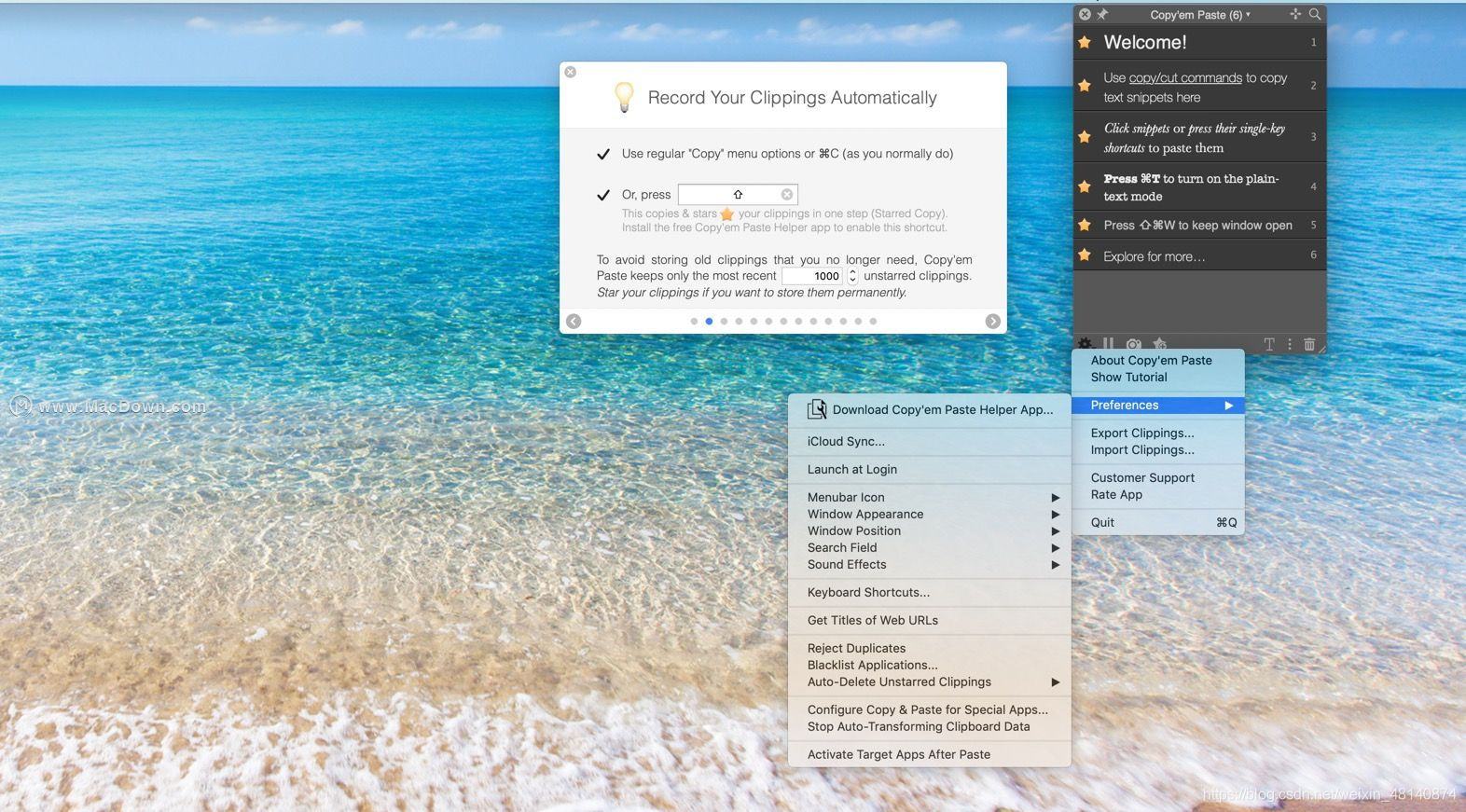1466x812 pixels.
Task: Go to previous tutorial page arrow
Action: 574,322
